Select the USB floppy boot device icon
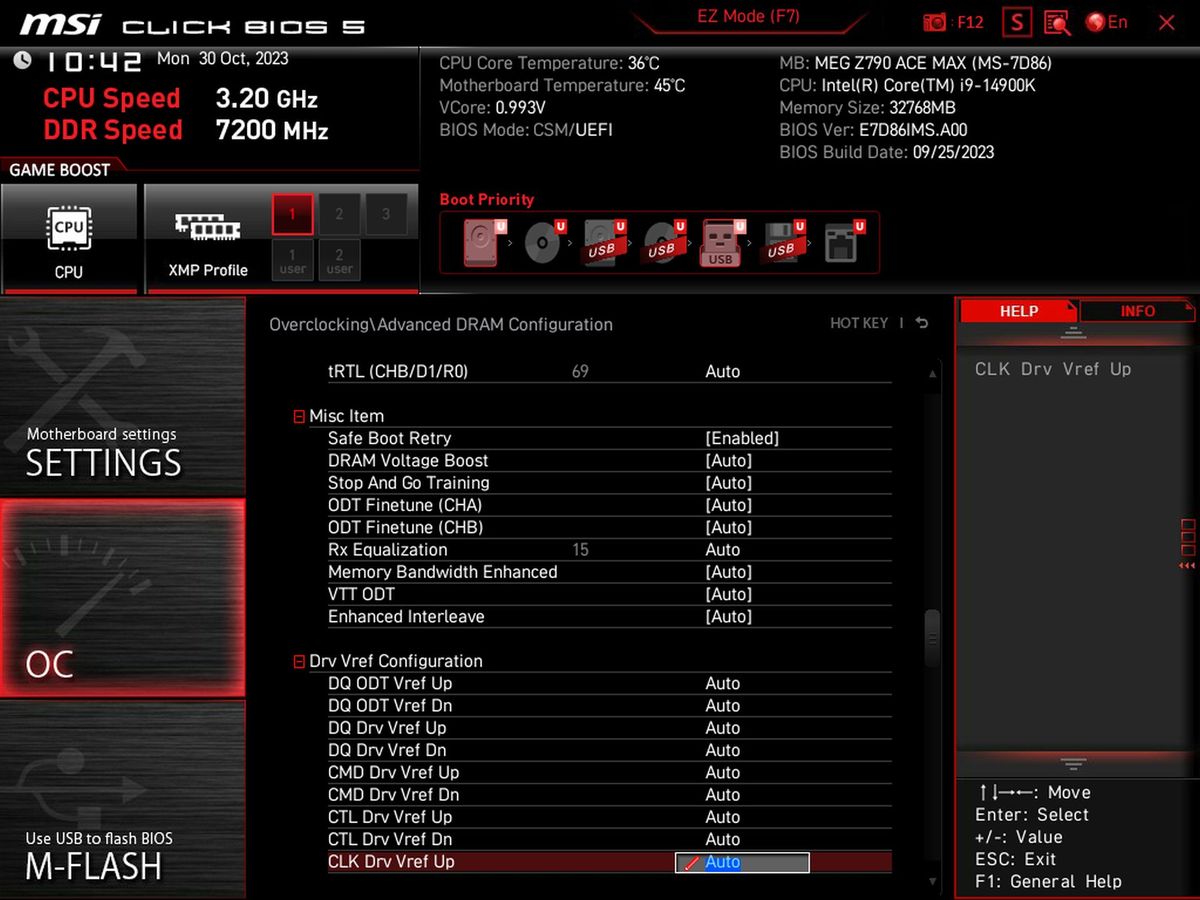Image resolution: width=1200 pixels, height=900 pixels. [782, 243]
